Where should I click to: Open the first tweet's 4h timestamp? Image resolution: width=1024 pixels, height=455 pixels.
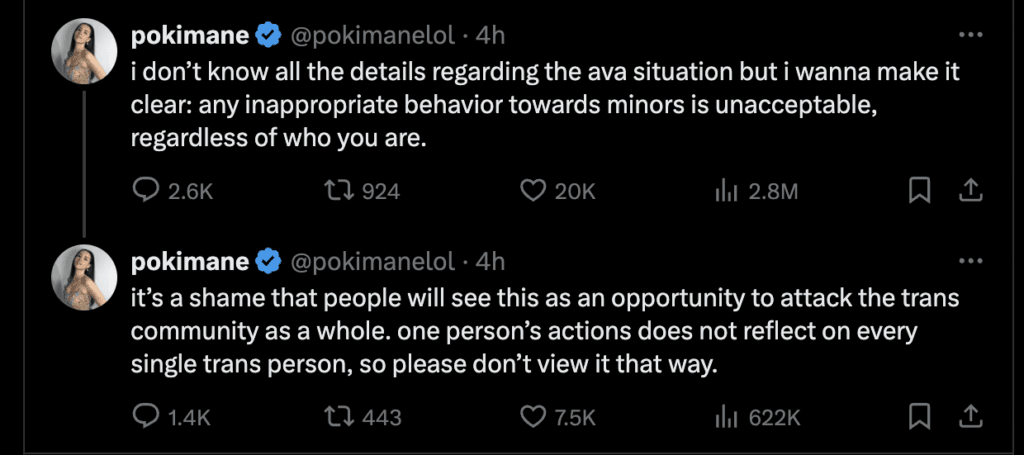(490, 36)
